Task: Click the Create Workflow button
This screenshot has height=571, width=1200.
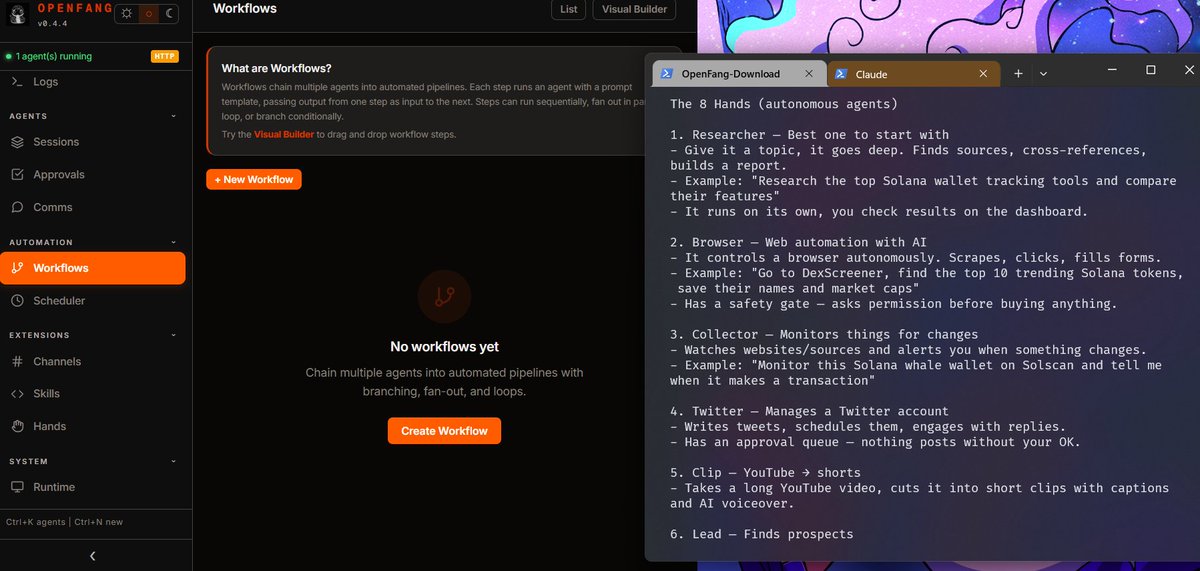Action: click(444, 431)
